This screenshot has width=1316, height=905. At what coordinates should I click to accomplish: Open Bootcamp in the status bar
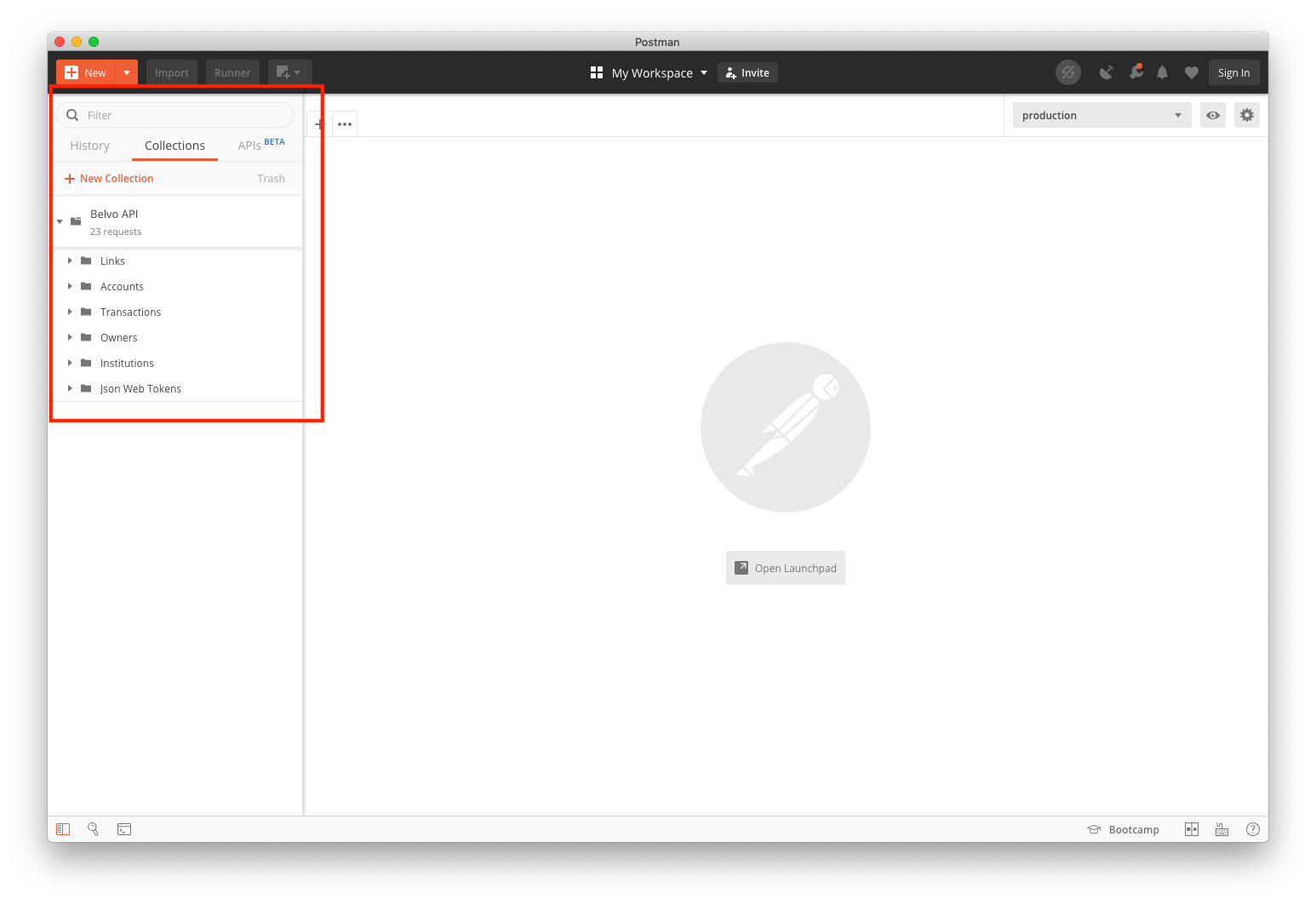coord(1123,829)
